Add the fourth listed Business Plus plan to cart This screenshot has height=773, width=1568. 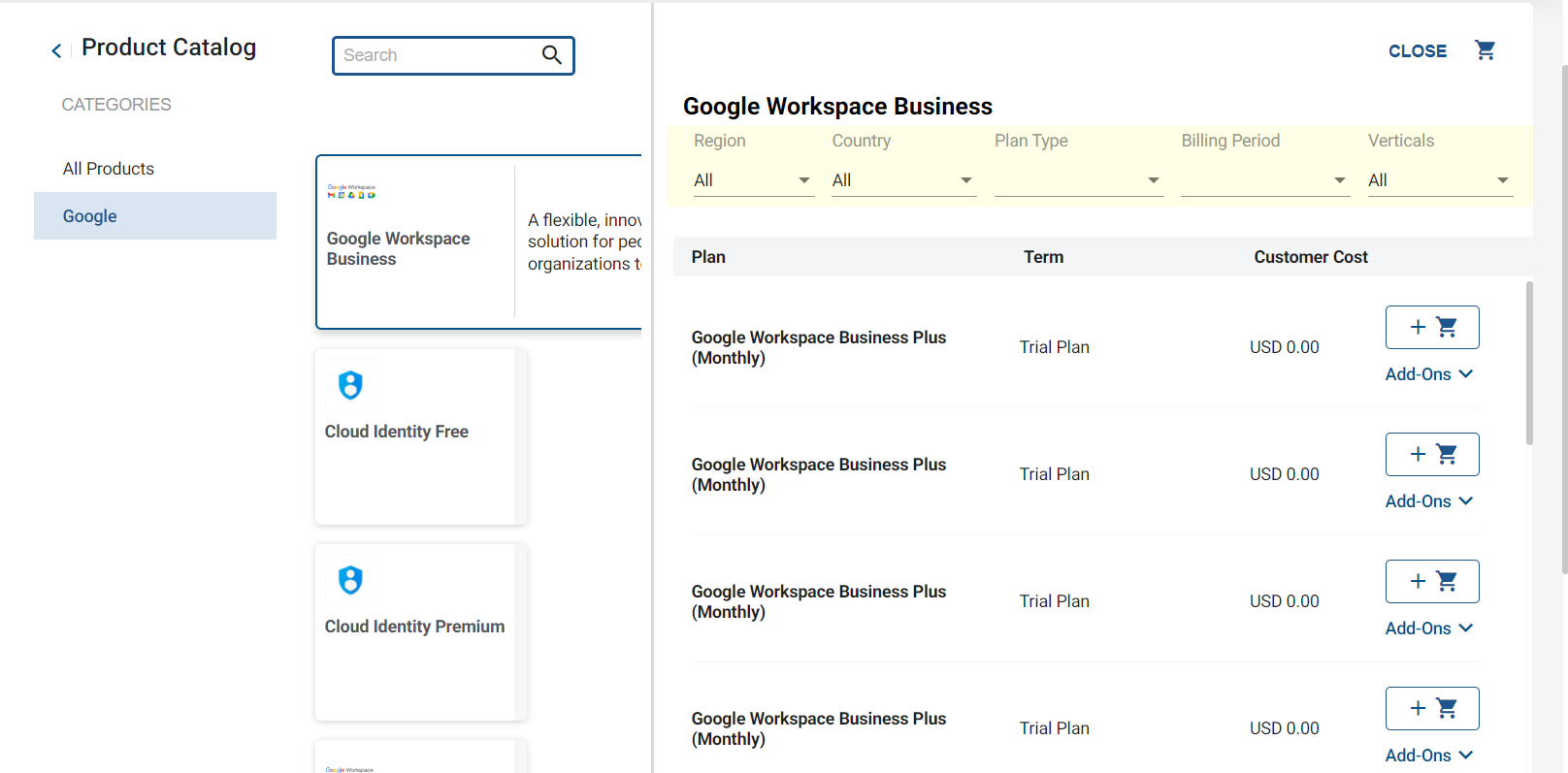(1432, 709)
